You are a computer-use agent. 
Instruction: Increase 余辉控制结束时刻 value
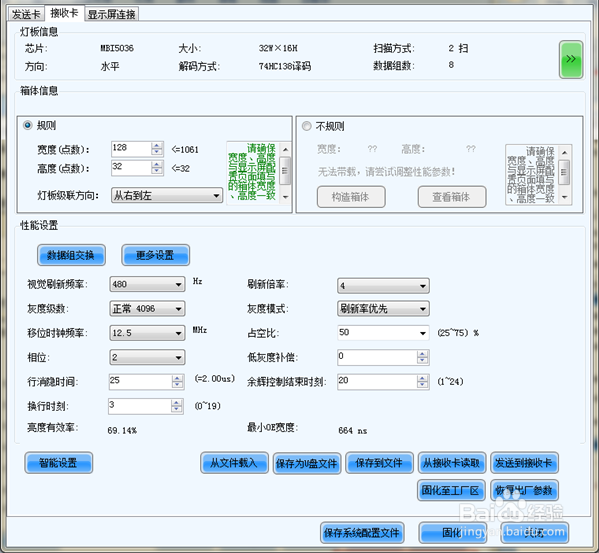[422, 378]
